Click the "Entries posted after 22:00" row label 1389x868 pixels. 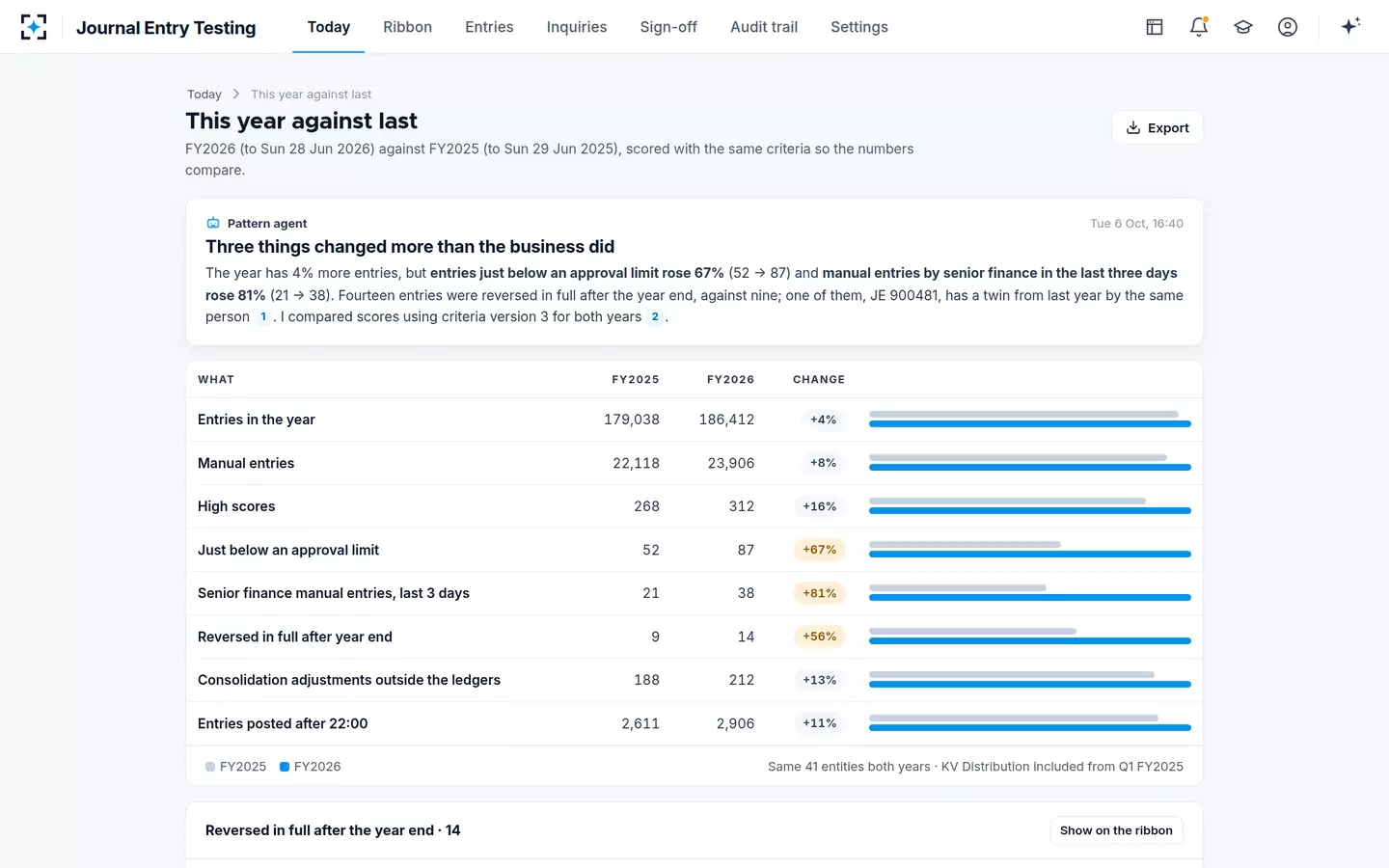283,723
